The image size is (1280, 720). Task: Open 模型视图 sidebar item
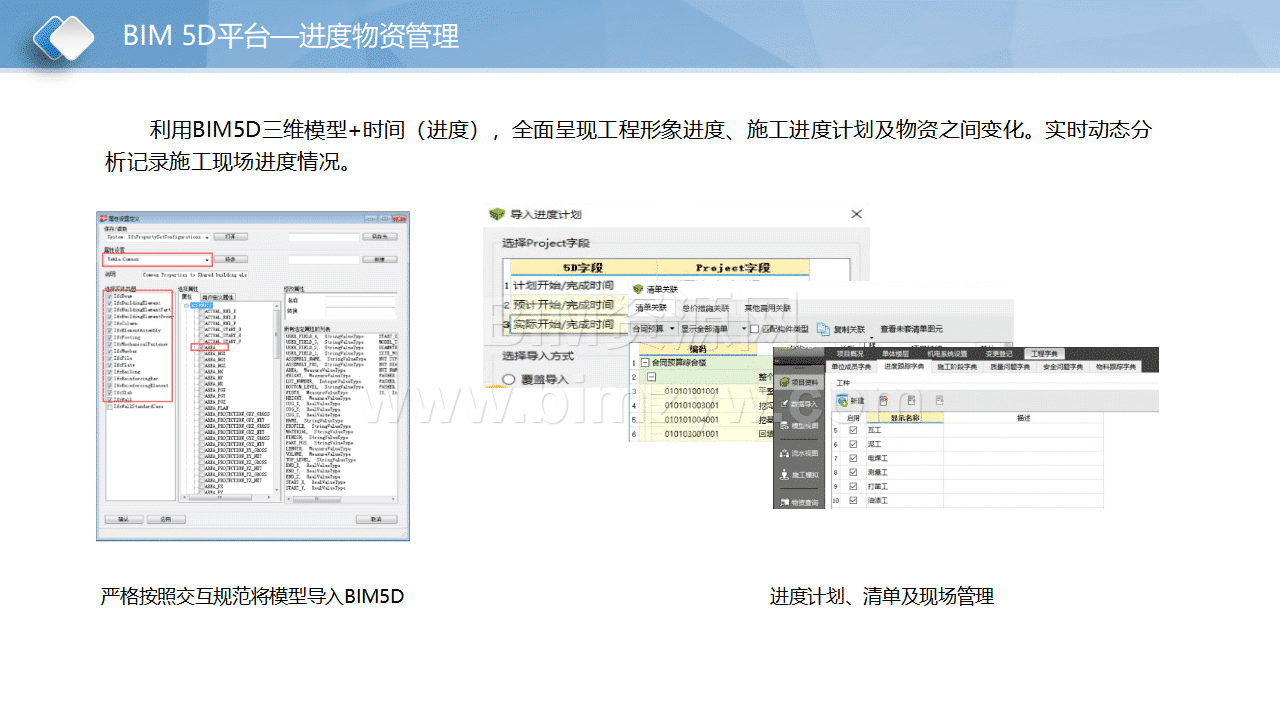point(800,426)
